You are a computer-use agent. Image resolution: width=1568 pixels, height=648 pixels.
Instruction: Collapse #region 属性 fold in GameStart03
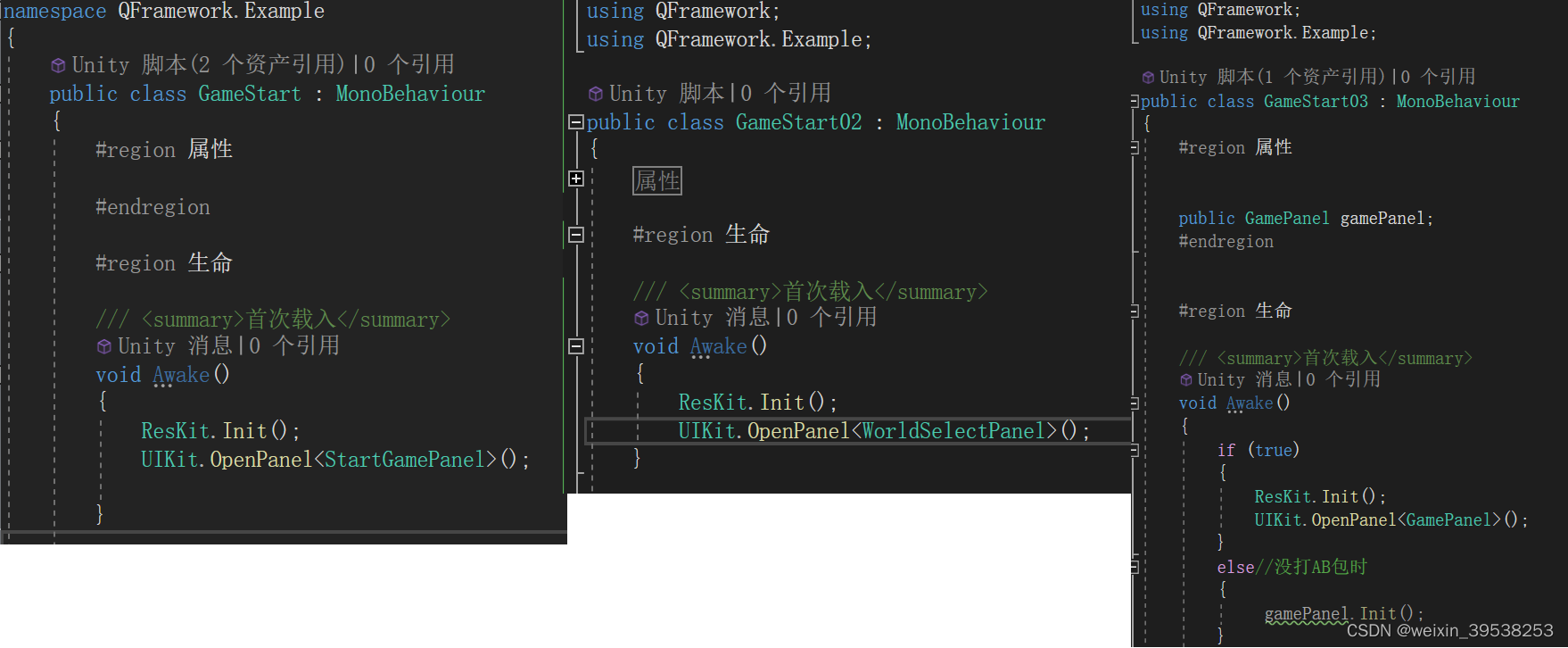(1135, 148)
